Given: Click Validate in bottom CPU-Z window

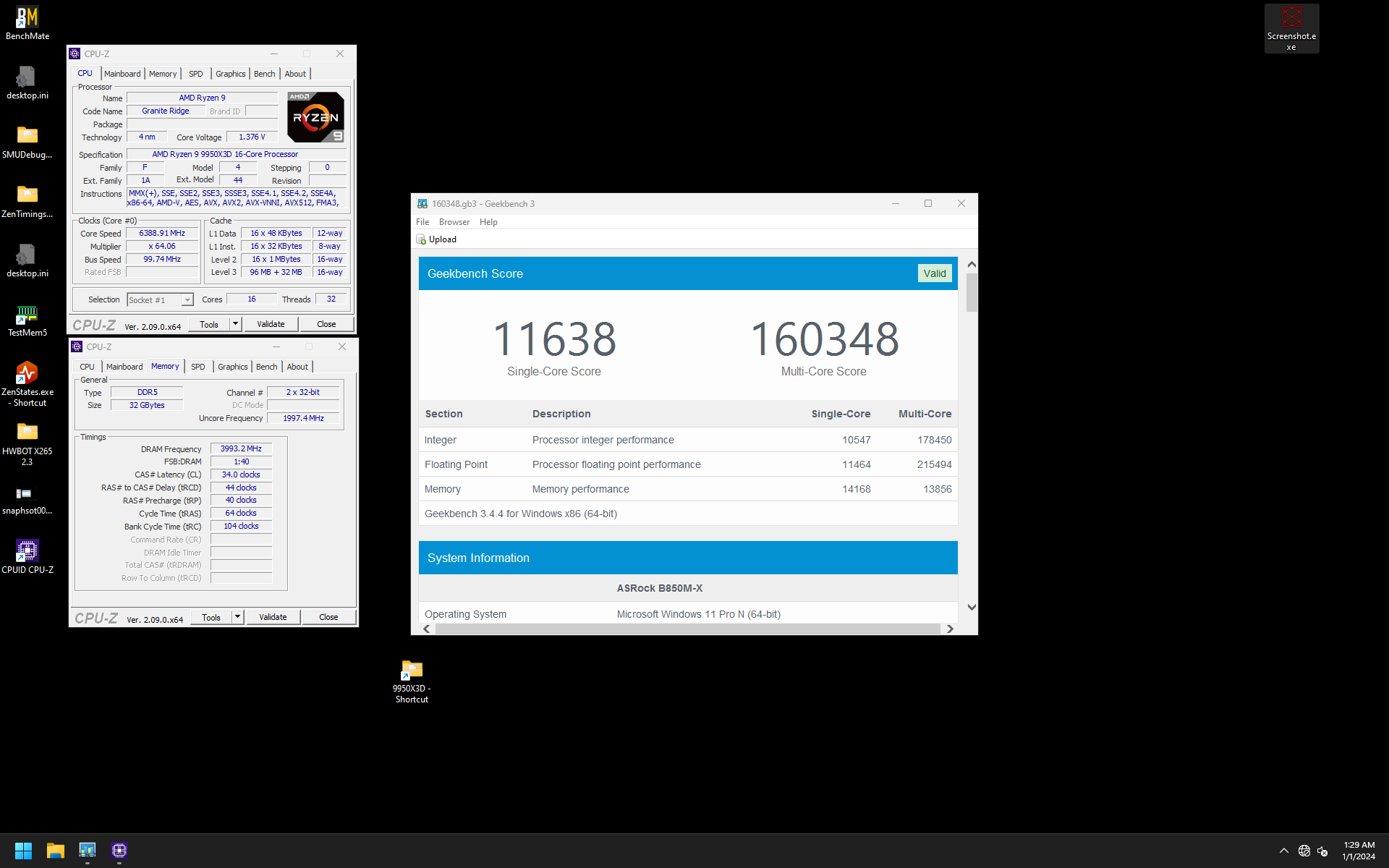Looking at the screenshot, I should coord(273,617).
